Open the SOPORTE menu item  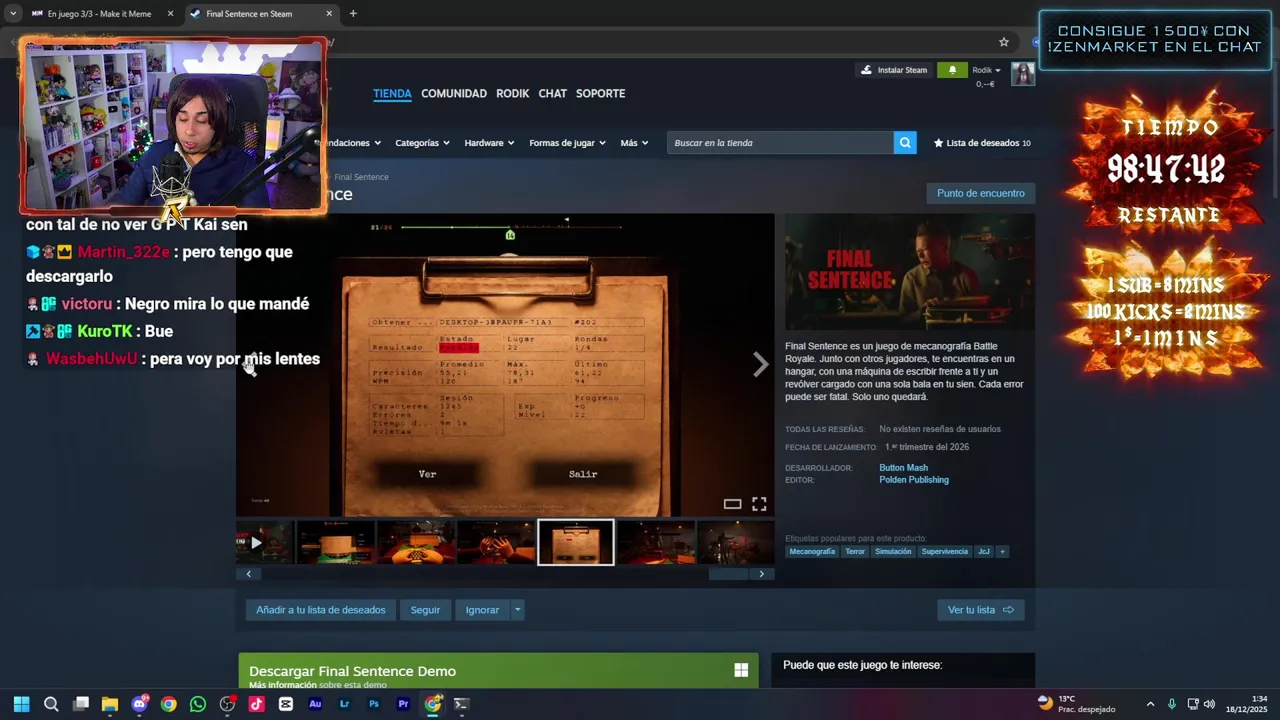[601, 93]
